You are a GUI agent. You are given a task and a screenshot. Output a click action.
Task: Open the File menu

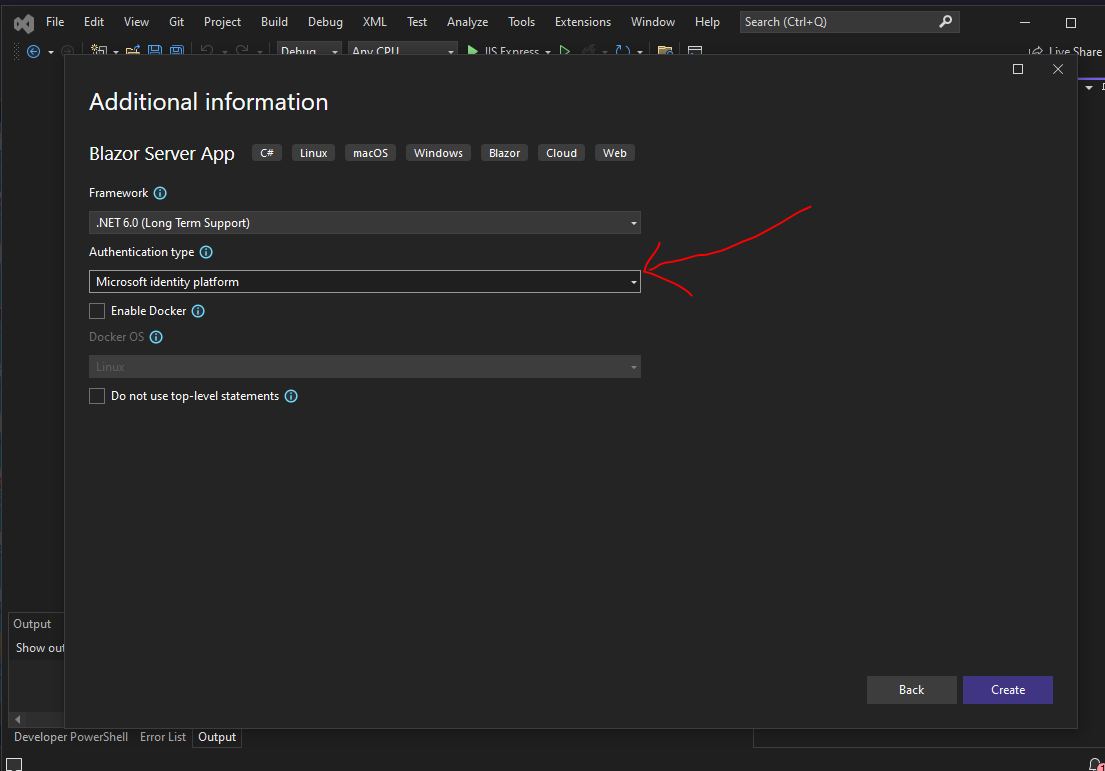tap(55, 22)
